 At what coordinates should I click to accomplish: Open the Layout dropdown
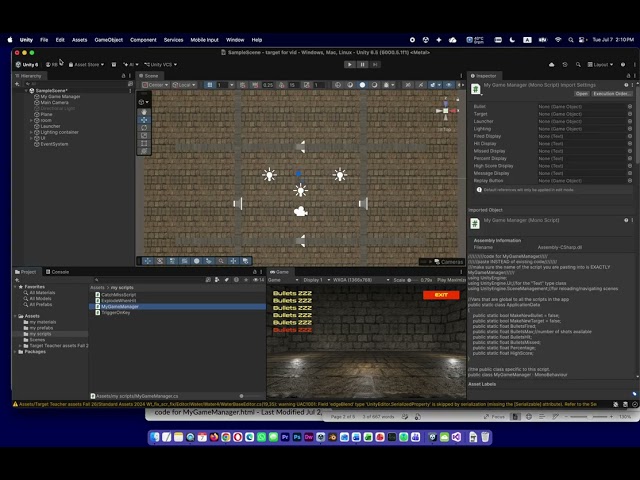[x=600, y=64]
